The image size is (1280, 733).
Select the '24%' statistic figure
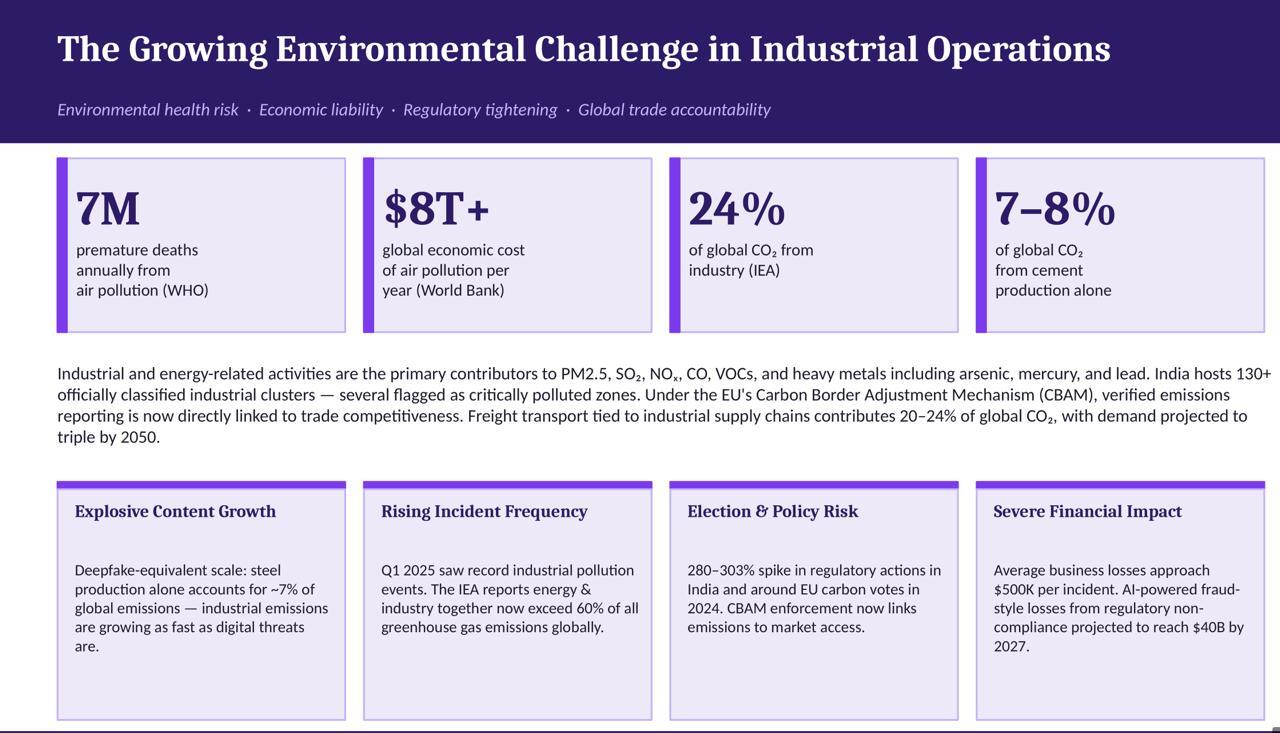coord(736,209)
